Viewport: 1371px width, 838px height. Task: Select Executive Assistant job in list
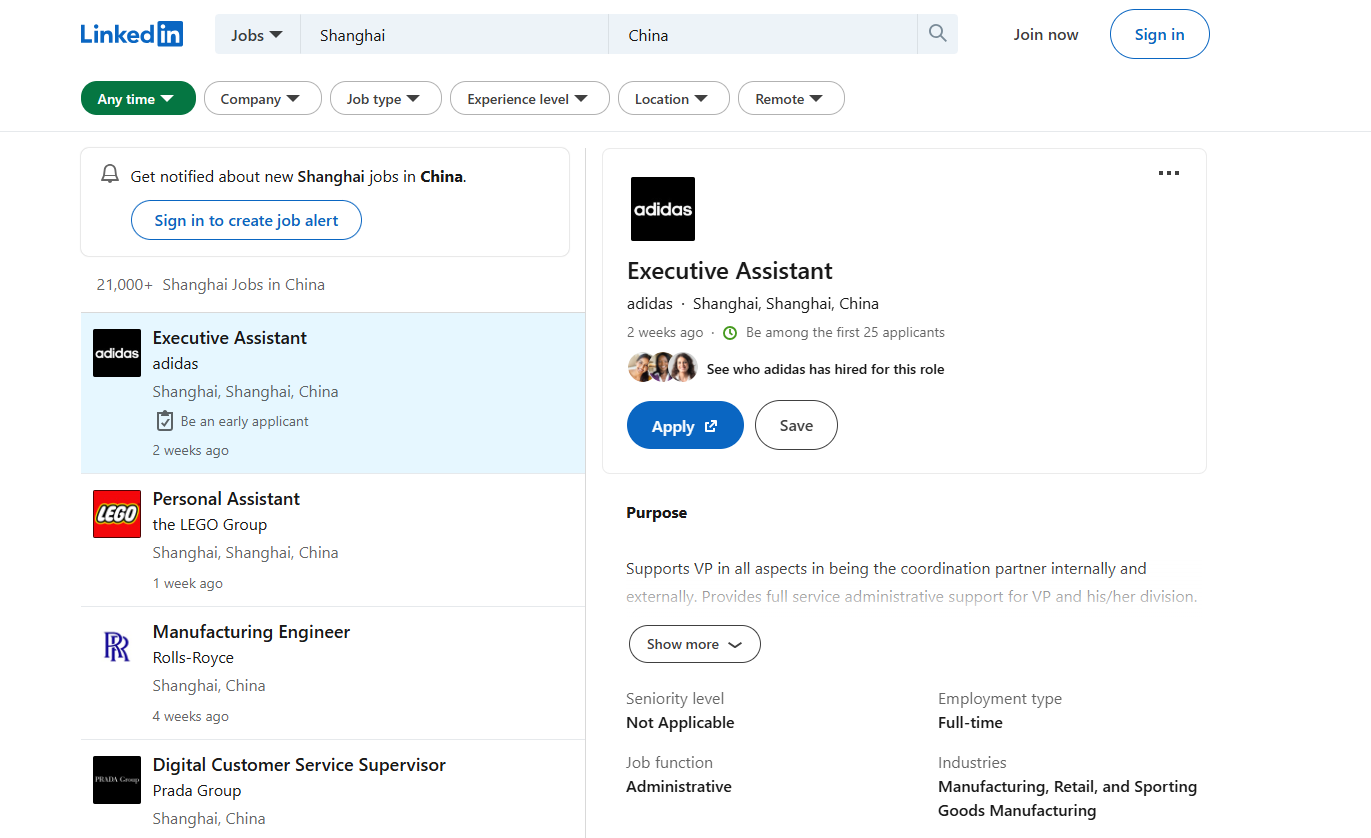pos(333,393)
